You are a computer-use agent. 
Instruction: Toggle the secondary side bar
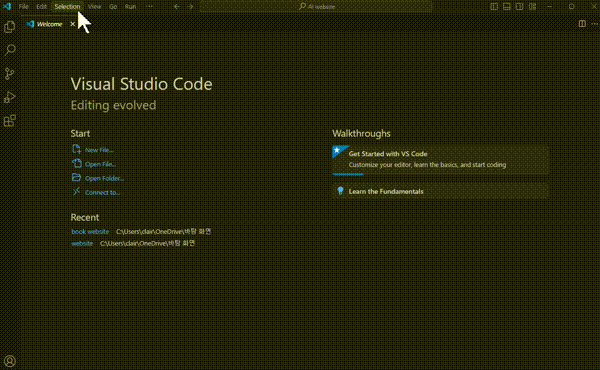[x=519, y=7]
